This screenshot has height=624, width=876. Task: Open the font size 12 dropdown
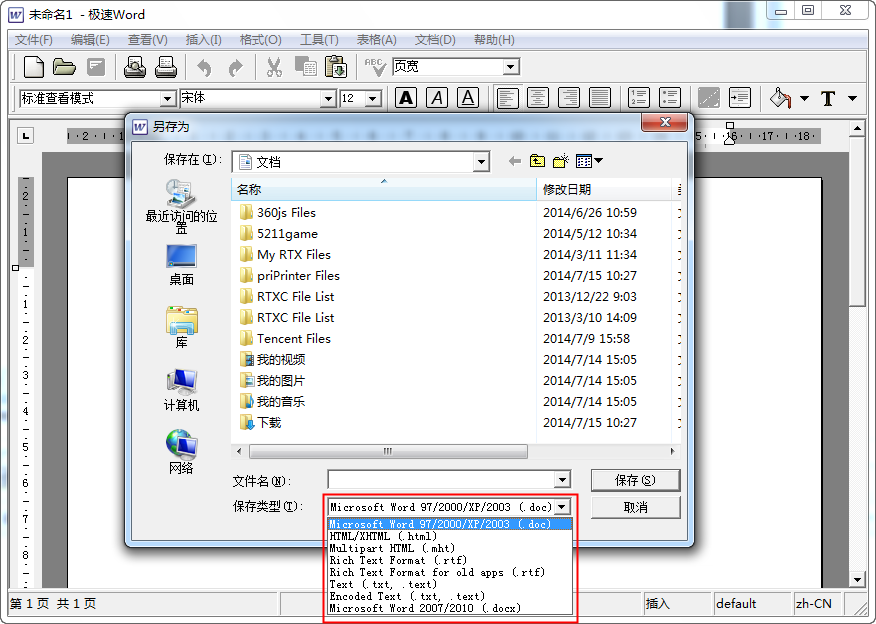(x=373, y=99)
